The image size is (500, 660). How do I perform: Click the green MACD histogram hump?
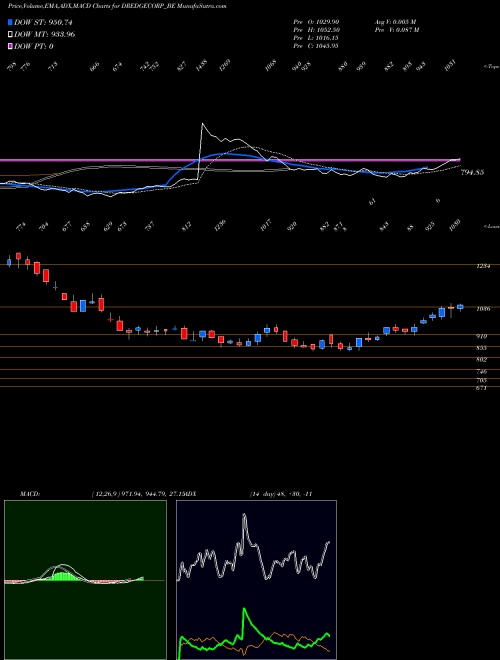(x=63, y=577)
